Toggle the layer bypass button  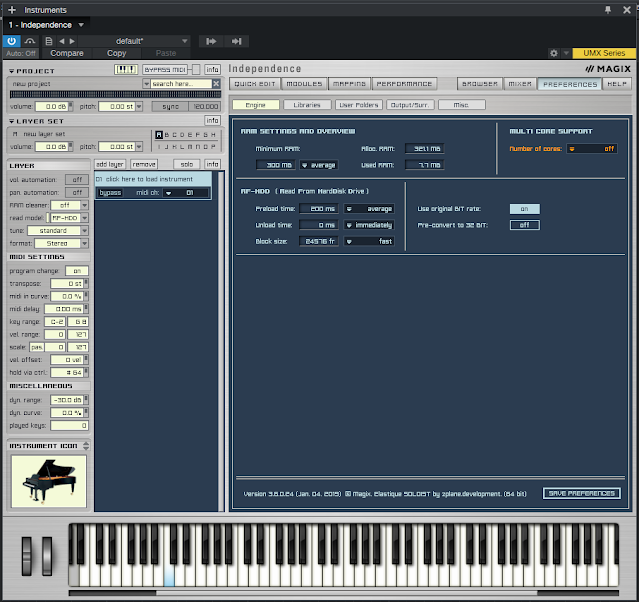click(x=110, y=193)
